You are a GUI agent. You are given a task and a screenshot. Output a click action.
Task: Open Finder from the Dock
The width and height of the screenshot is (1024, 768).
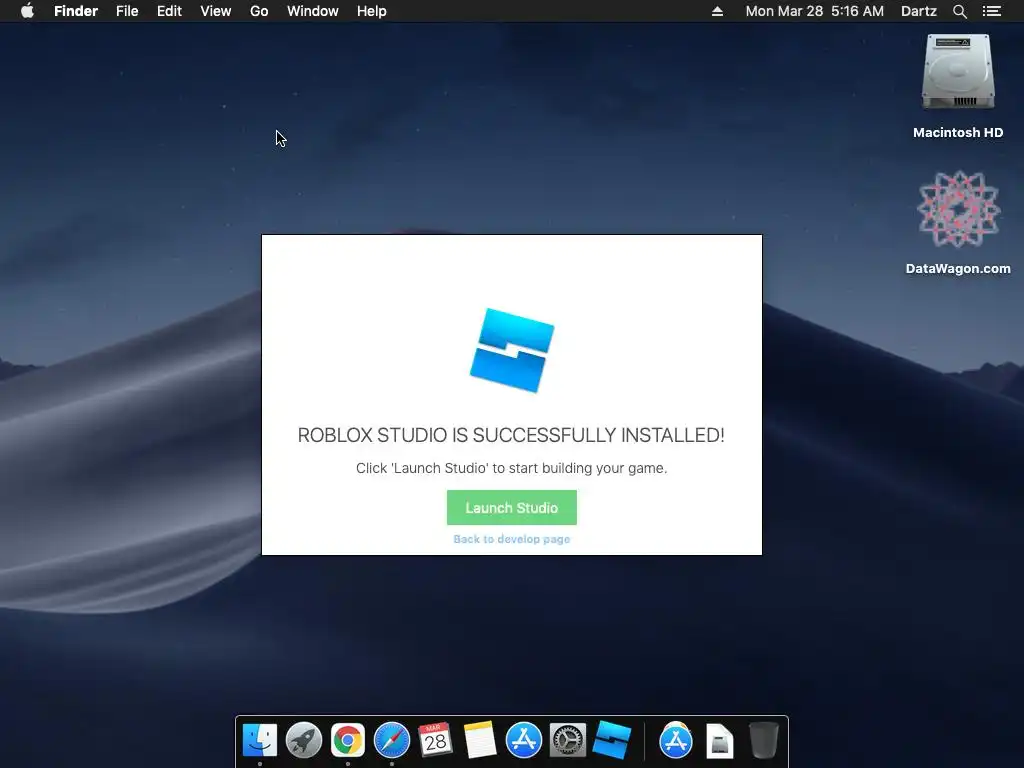pyautogui.click(x=260, y=740)
